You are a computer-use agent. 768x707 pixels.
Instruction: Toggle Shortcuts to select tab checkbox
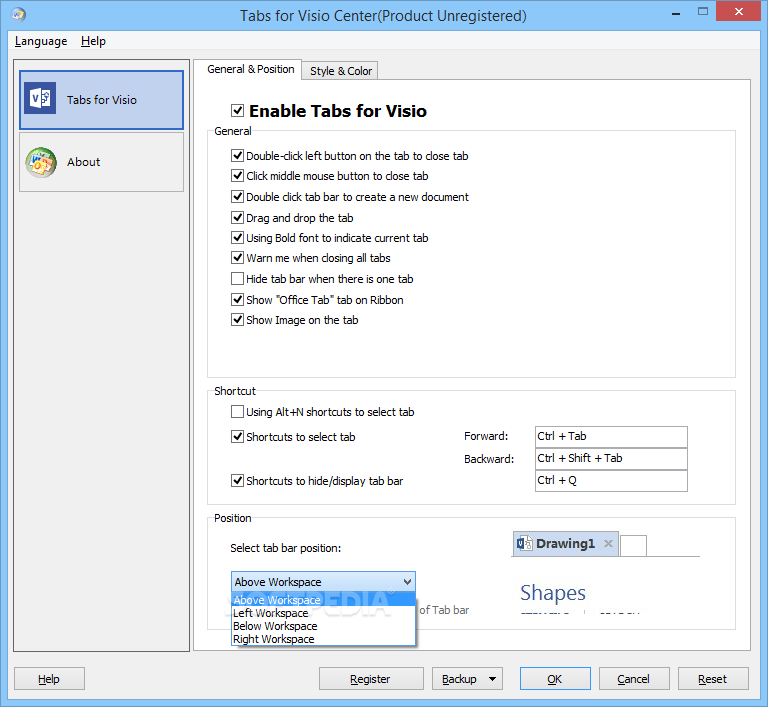(x=238, y=437)
